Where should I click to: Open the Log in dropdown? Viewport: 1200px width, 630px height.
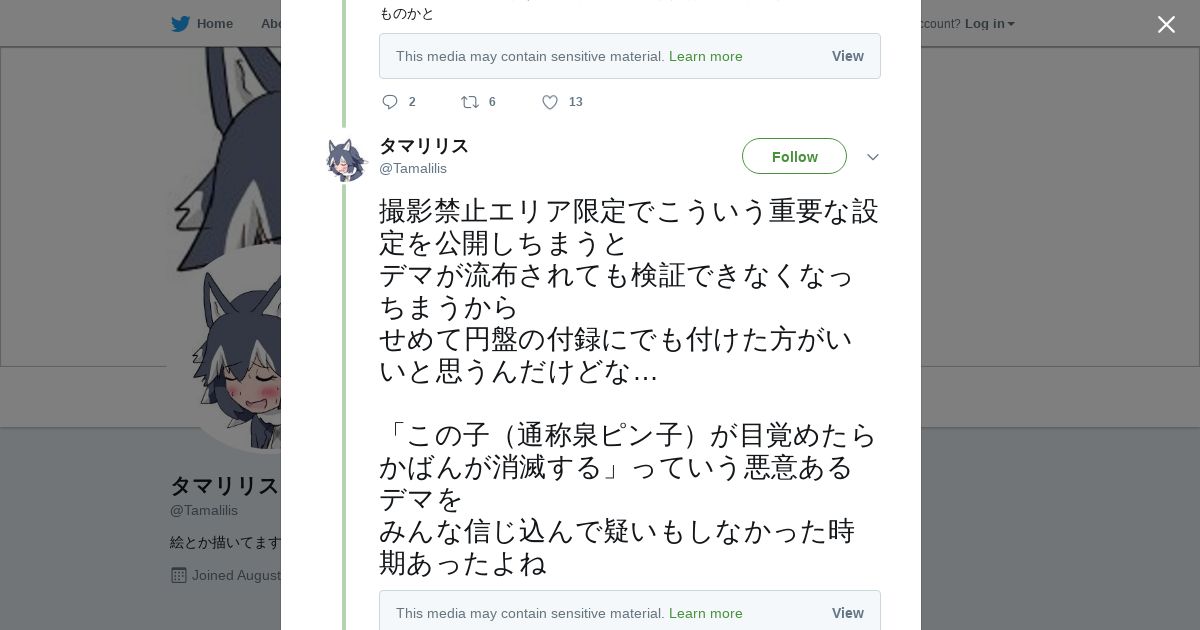point(989,24)
